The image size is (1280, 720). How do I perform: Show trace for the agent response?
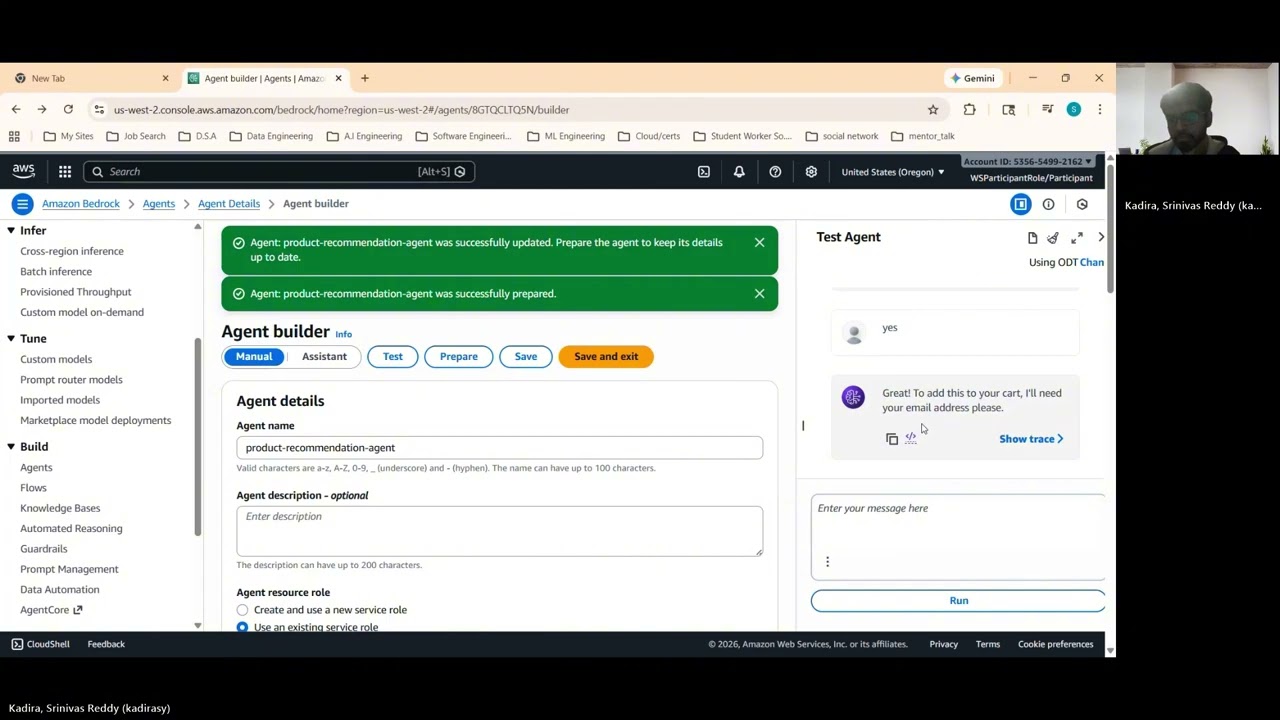tap(1031, 439)
